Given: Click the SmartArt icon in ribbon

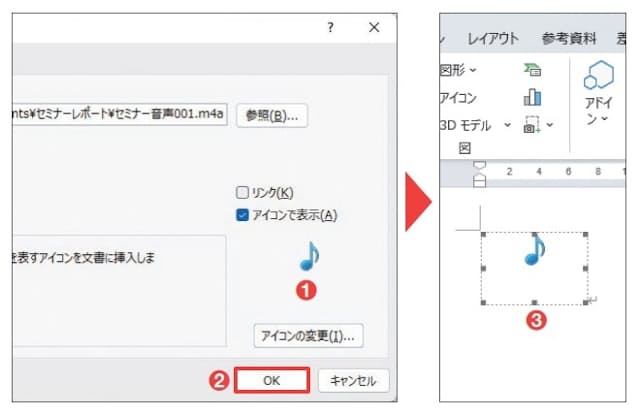Looking at the screenshot, I should click(532, 70).
